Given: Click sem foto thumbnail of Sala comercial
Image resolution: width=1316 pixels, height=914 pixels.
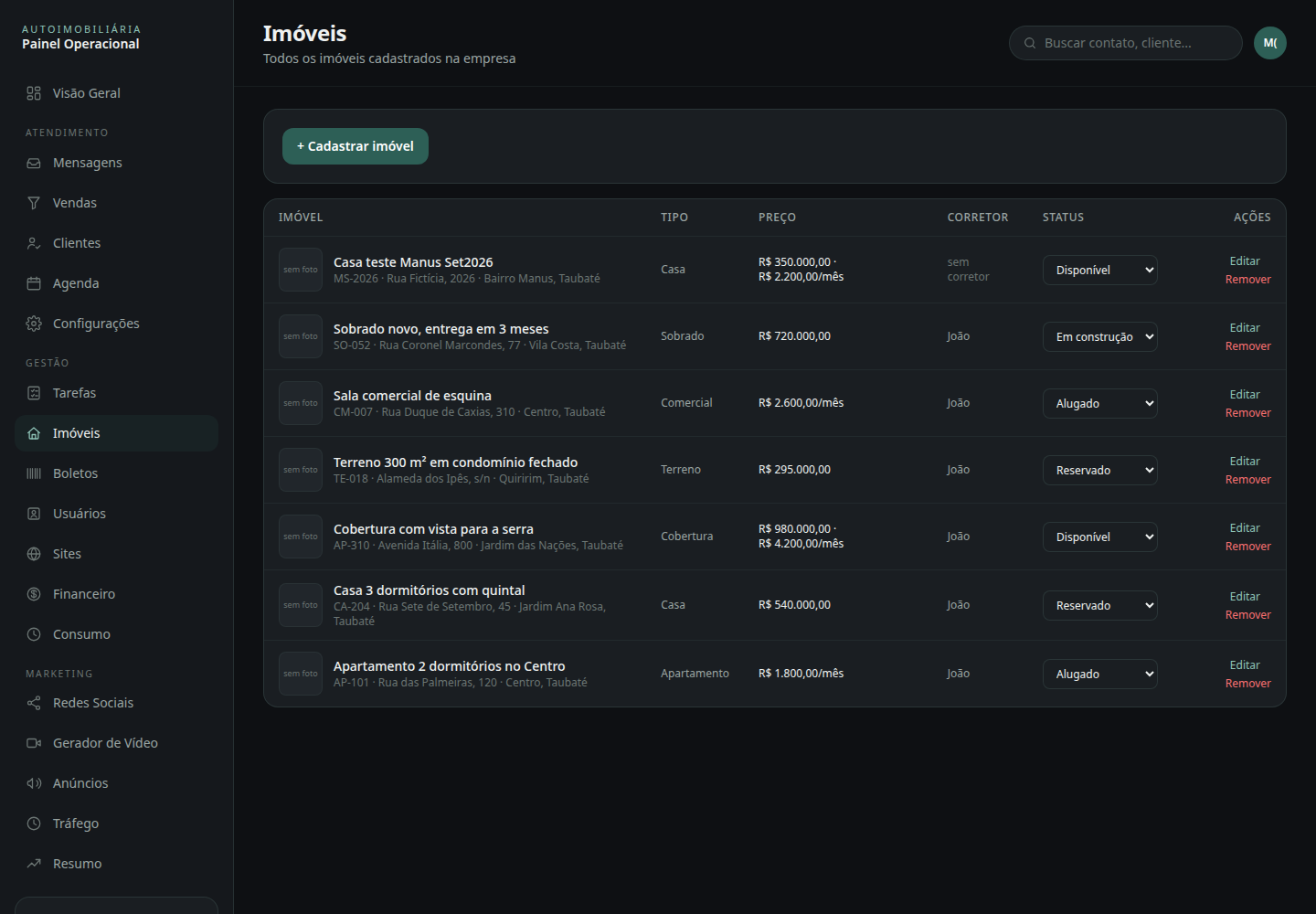Looking at the screenshot, I should coord(301,403).
